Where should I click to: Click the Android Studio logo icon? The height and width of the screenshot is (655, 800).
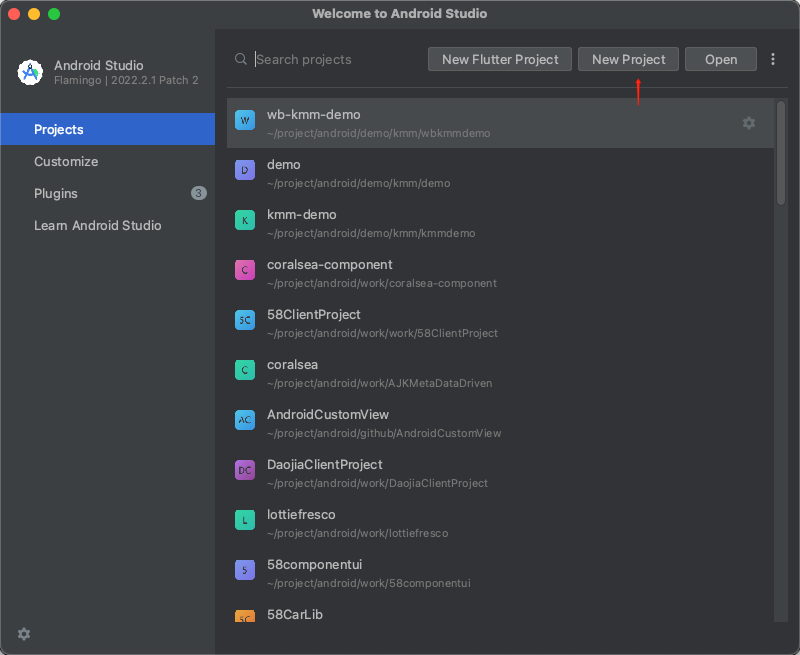30,72
